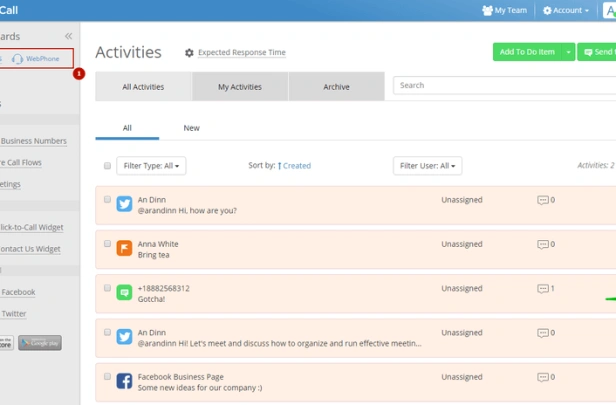The height and width of the screenshot is (405, 616).
Task: Click the Add To Do Item button
Action: [527, 52]
